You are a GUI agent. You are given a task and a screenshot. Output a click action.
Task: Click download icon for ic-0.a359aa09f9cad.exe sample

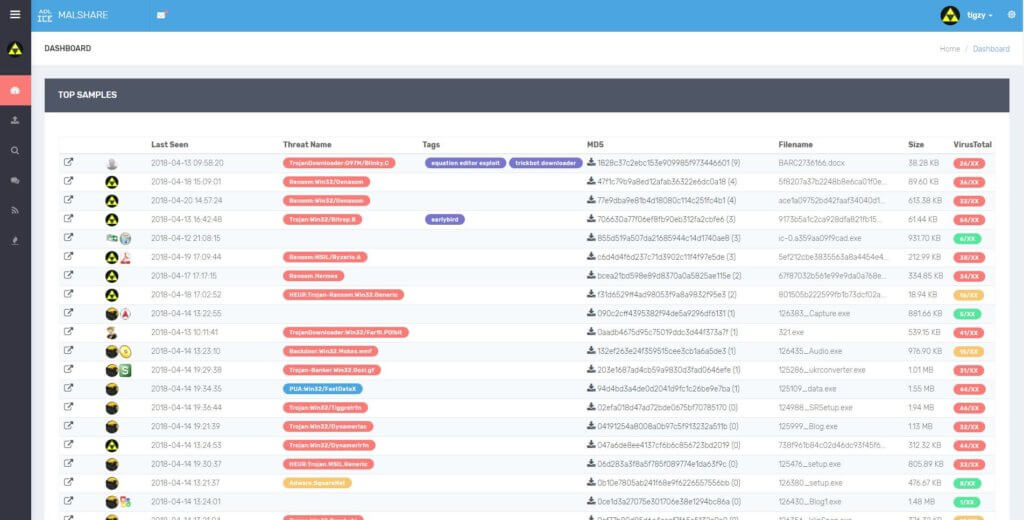[591, 238]
